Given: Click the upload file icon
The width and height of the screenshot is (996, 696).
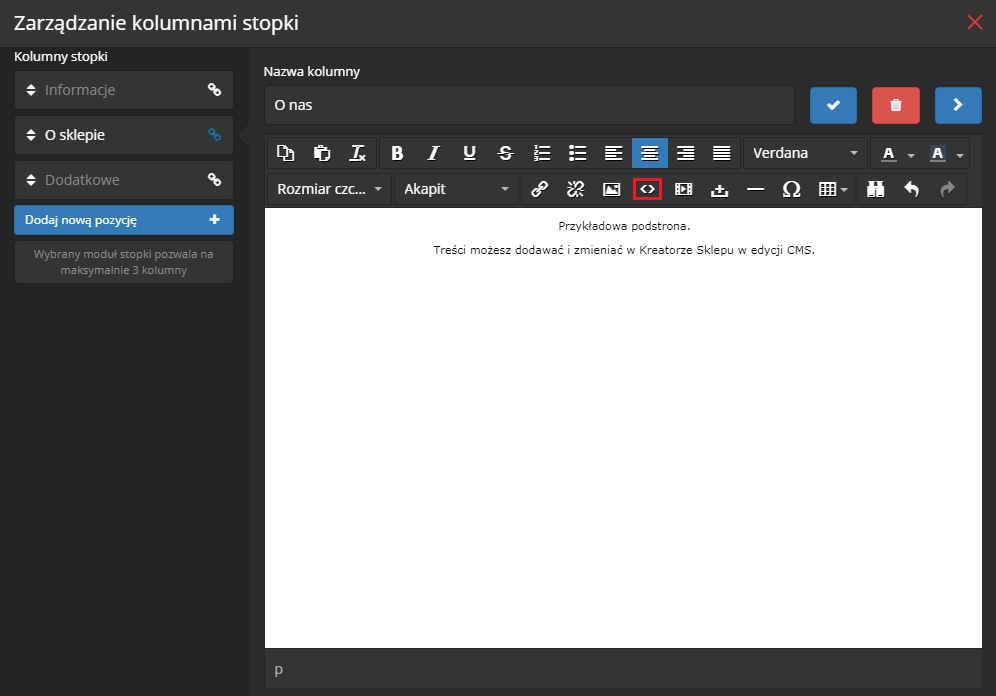Looking at the screenshot, I should coord(720,189).
